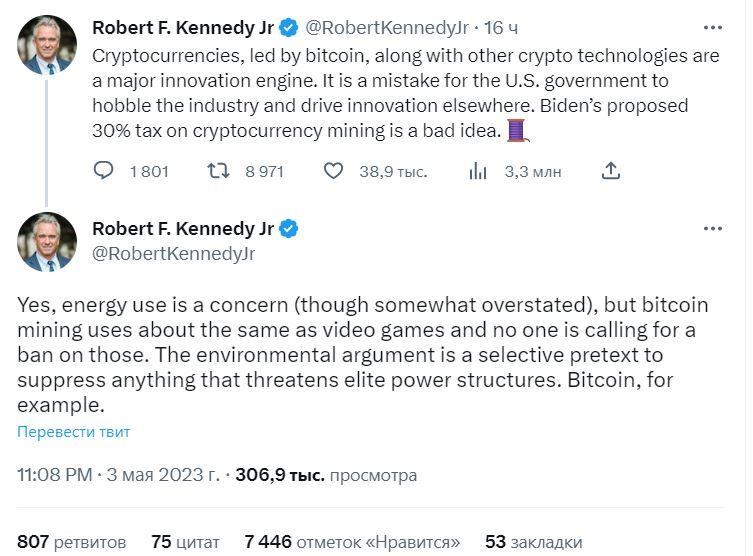The height and width of the screenshot is (556, 753).
Task: Click the second tweet's profile avatar
Action: pos(47,242)
